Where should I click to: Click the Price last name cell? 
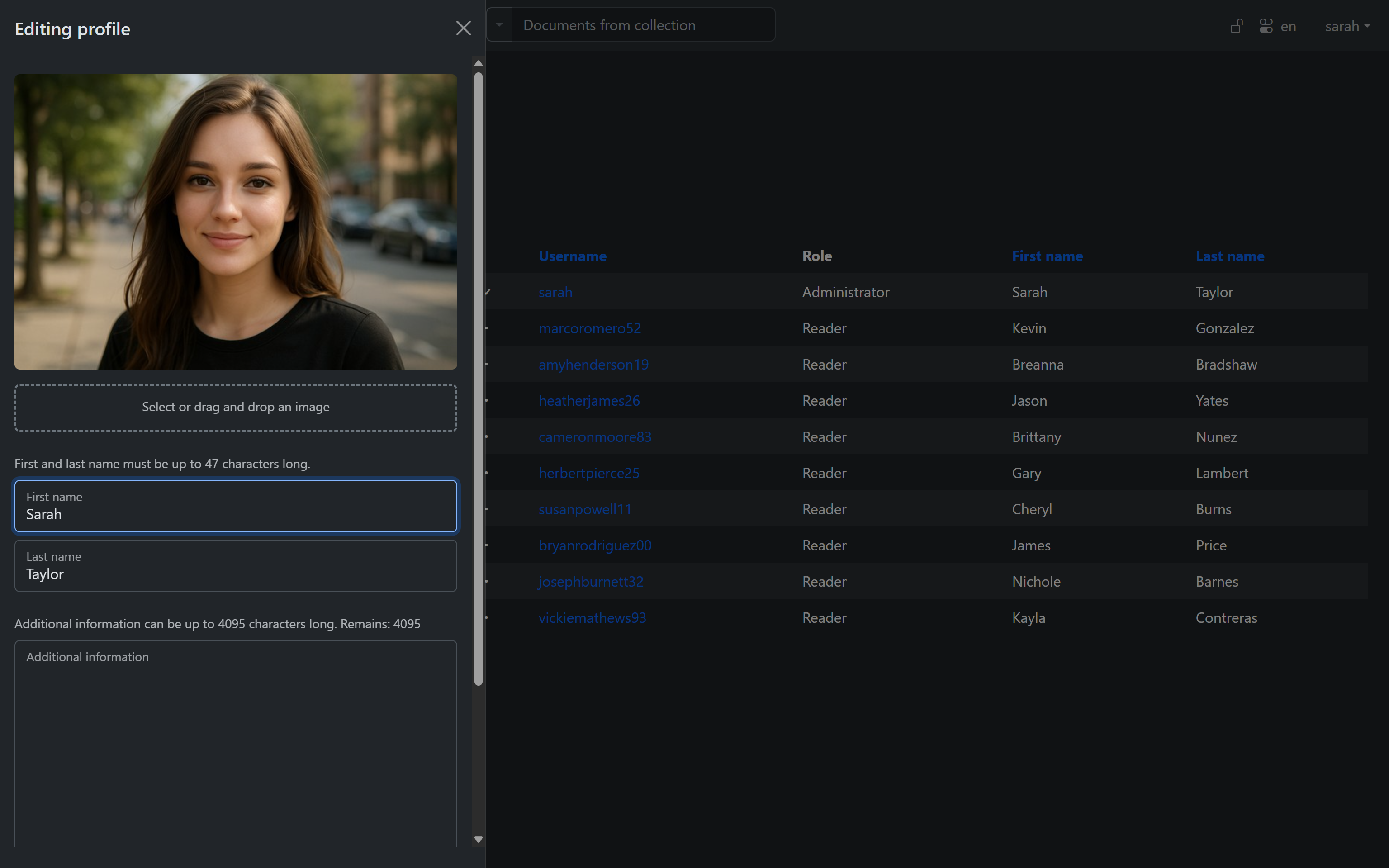1211,545
